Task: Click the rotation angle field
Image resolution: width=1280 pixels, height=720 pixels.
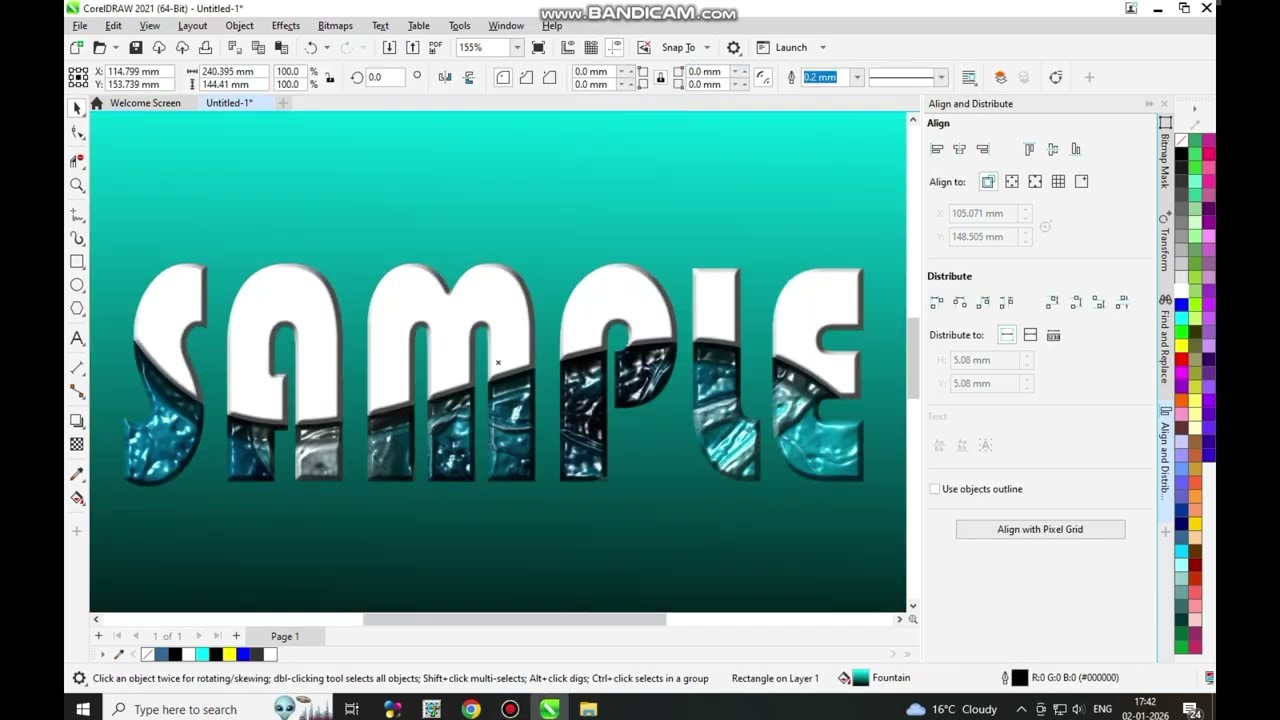Action: coord(385,77)
